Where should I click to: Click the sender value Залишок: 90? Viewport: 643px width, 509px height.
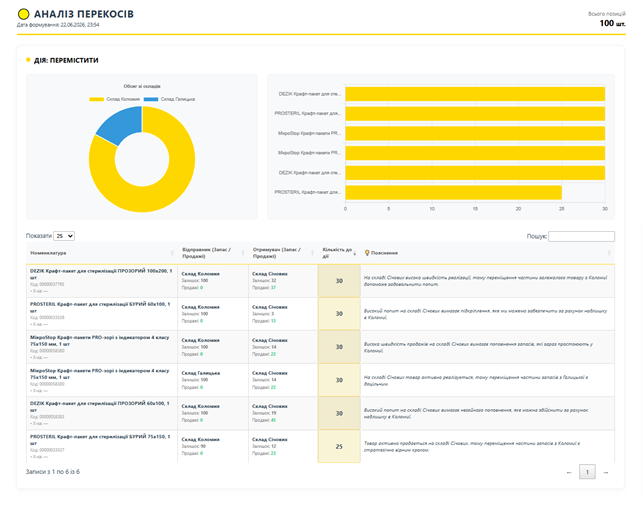click(x=194, y=446)
